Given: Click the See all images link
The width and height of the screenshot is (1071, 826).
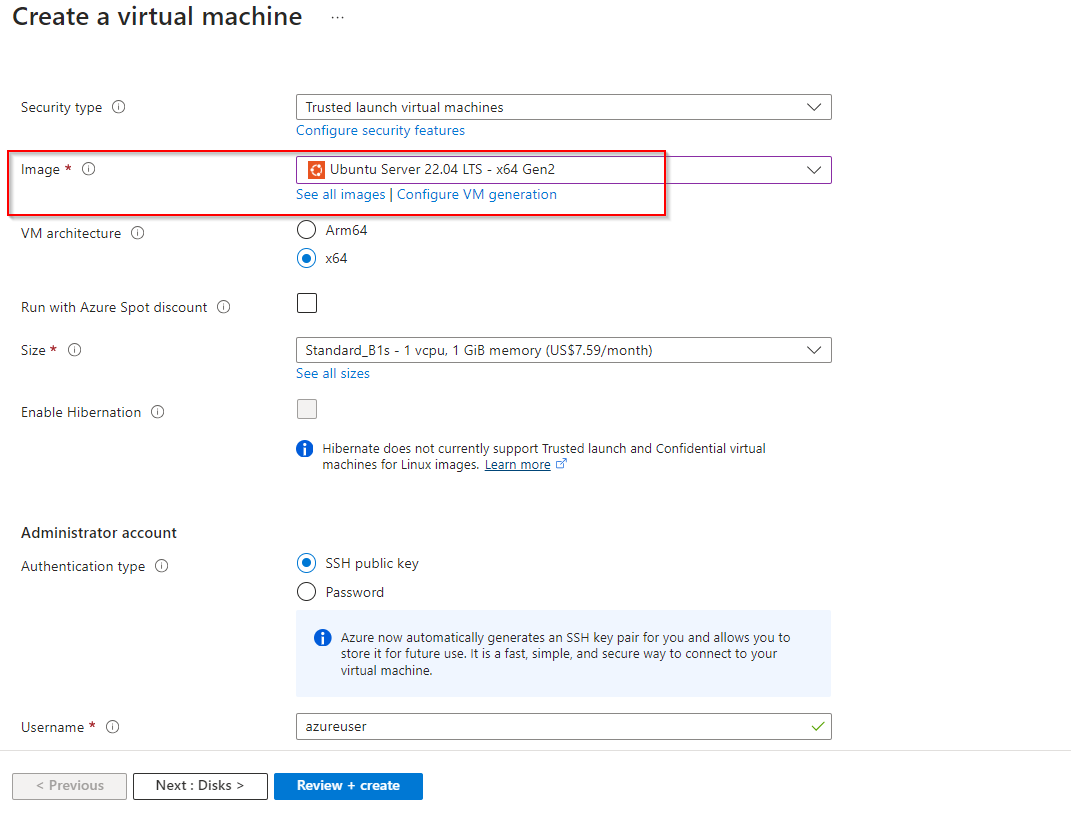Looking at the screenshot, I should [340, 194].
